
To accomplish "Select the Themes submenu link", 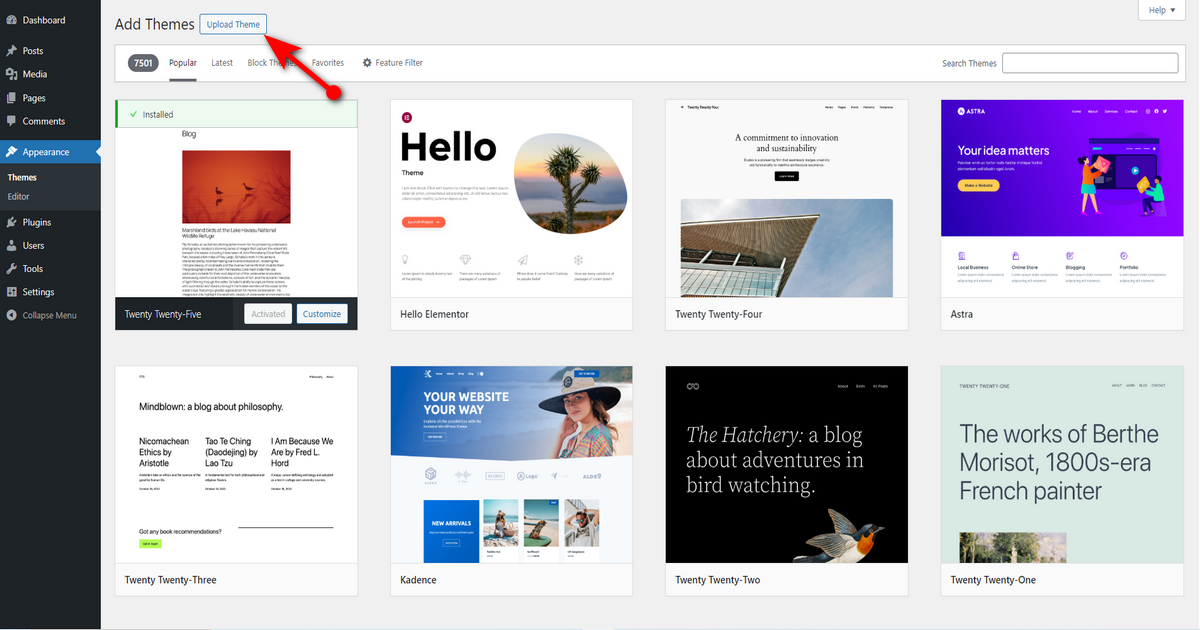I will pyautogui.click(x=22, y=178).
